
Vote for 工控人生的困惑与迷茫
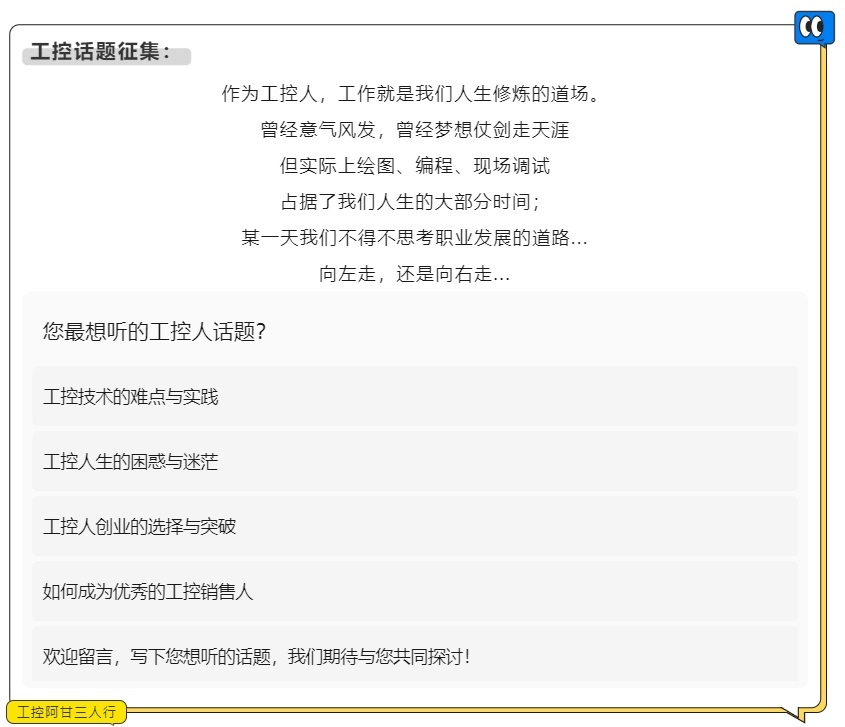(x=415, y=461)
